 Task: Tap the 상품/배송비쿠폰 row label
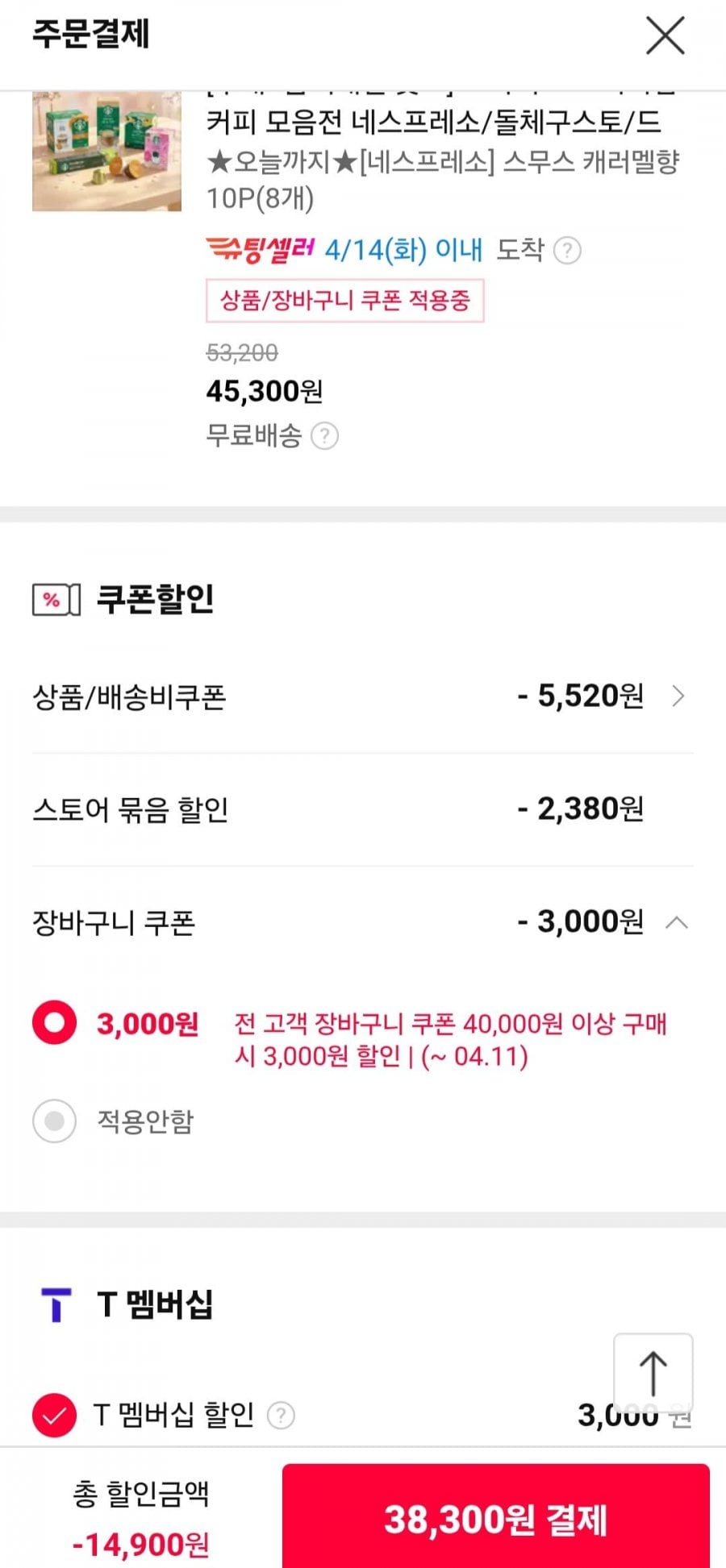pyautogui.click(x=129, y=697)
